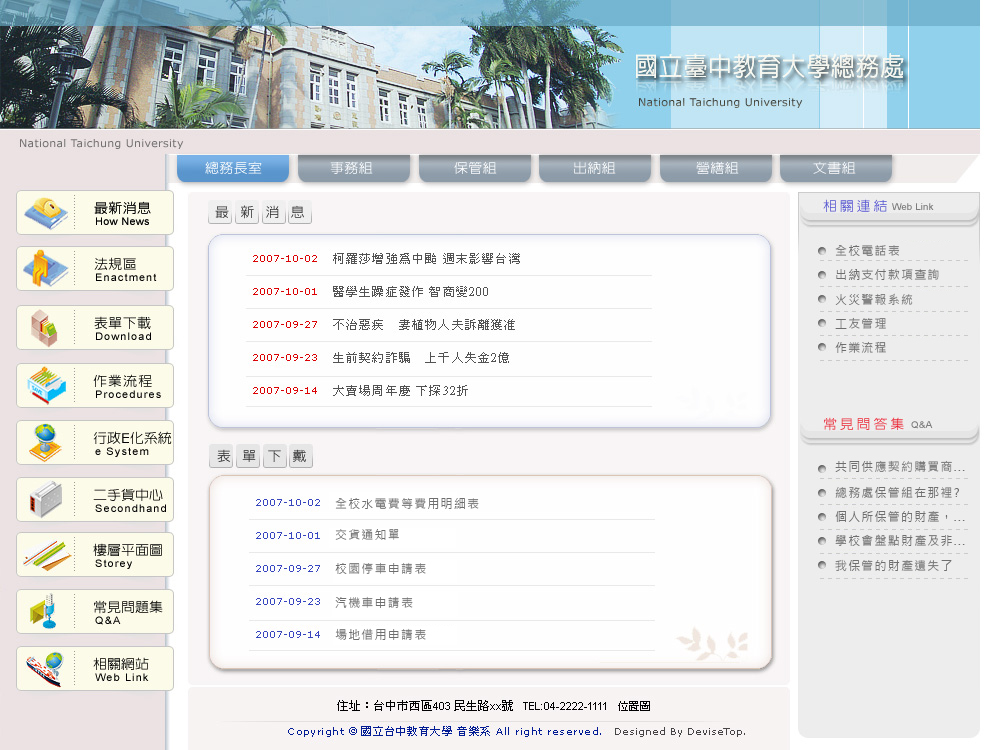Click the 最新消息 How News label
This screenshot has width=1000, height=750.
point(122,214)
